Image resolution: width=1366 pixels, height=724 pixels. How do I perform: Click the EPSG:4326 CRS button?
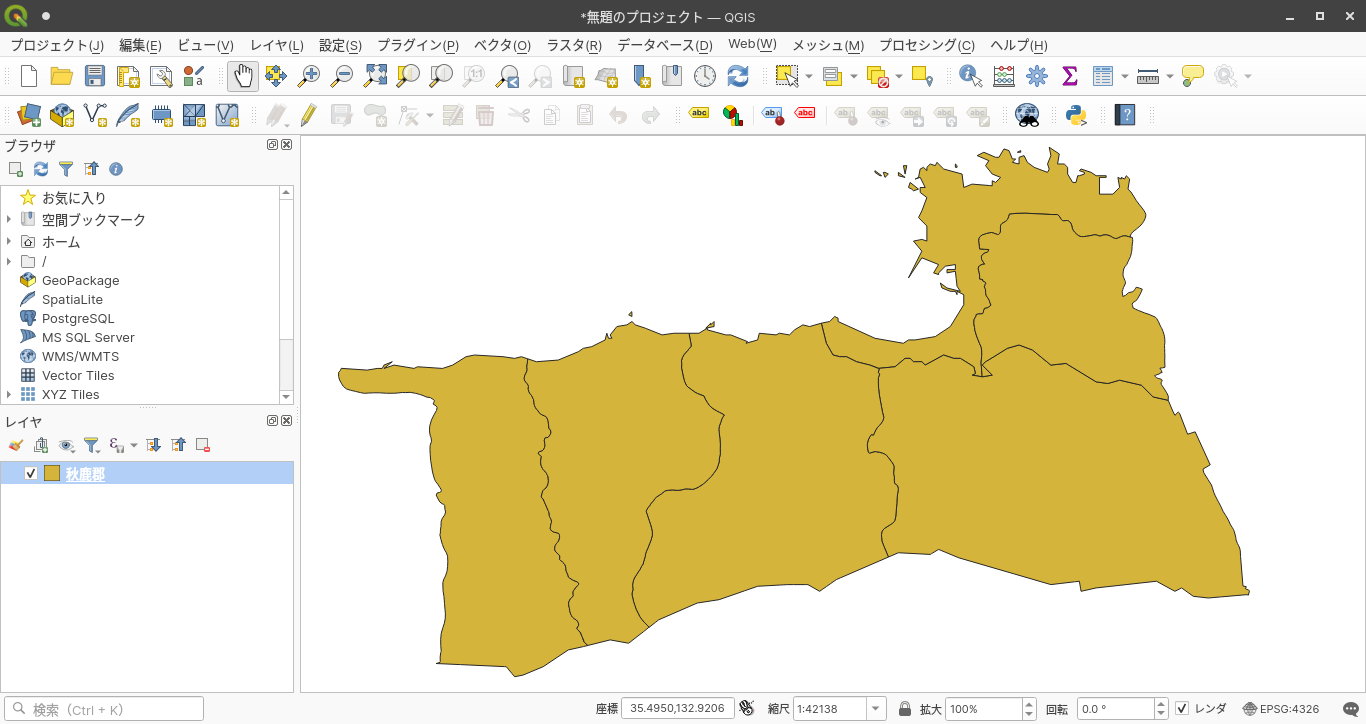(1281, 709)
